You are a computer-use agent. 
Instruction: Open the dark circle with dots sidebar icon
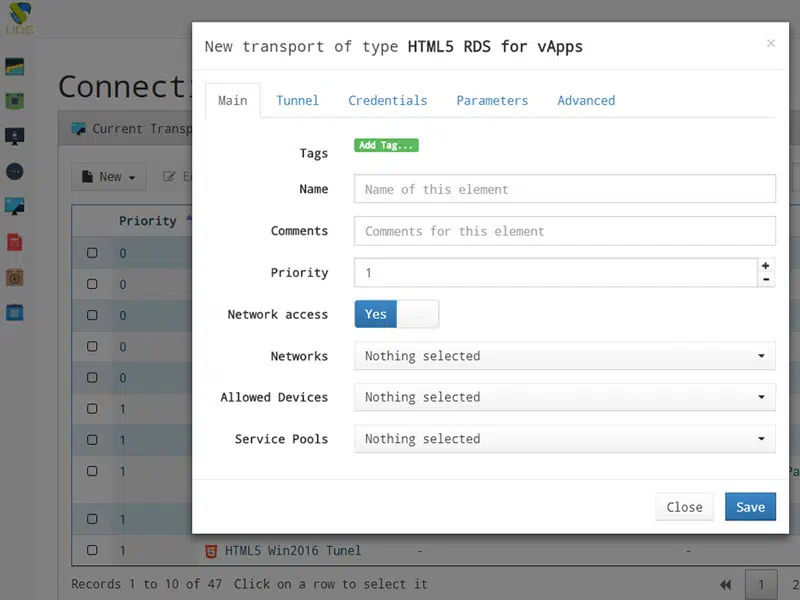click(x=14, y=171)
